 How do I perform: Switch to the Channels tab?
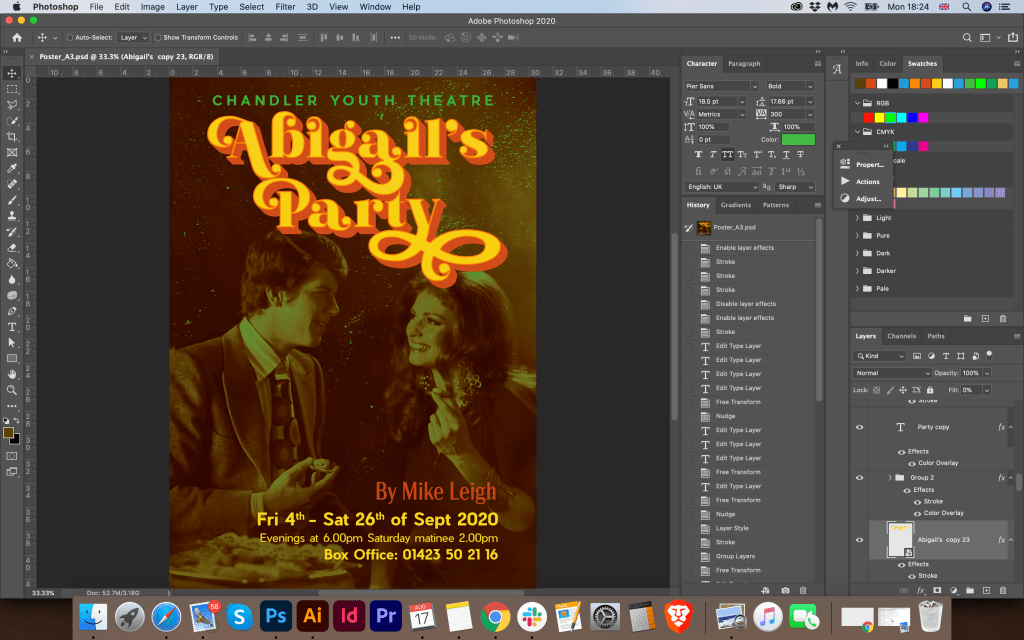(901, 336)
